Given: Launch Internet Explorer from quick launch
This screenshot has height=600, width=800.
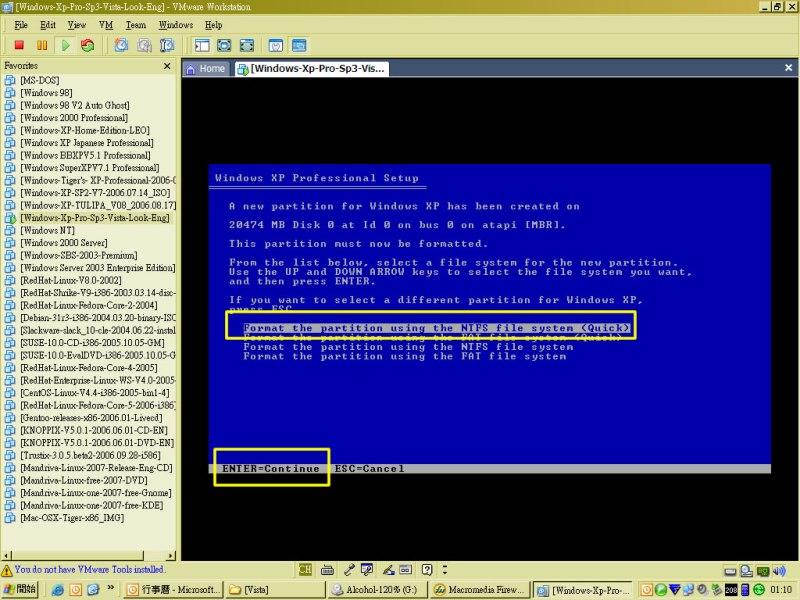Looking at the screenshot, I should coord(57,590).
